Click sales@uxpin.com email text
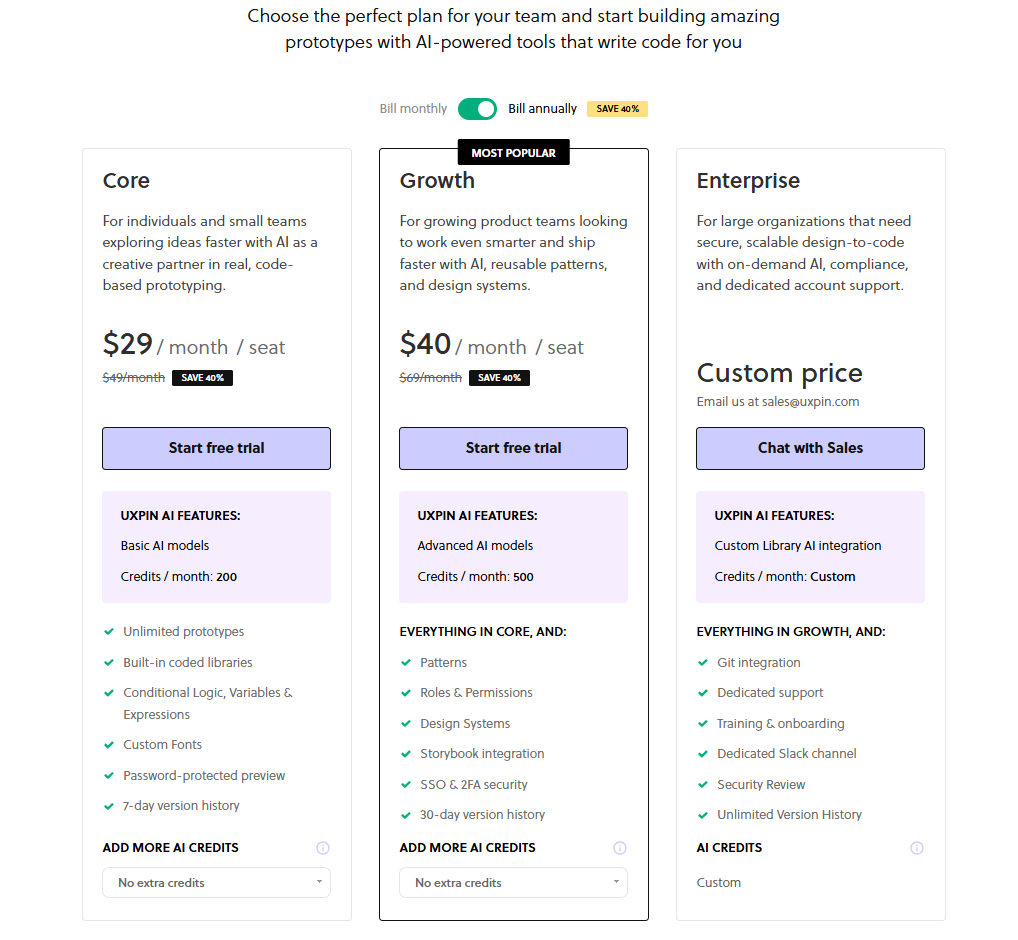 (x=810, y=402)
